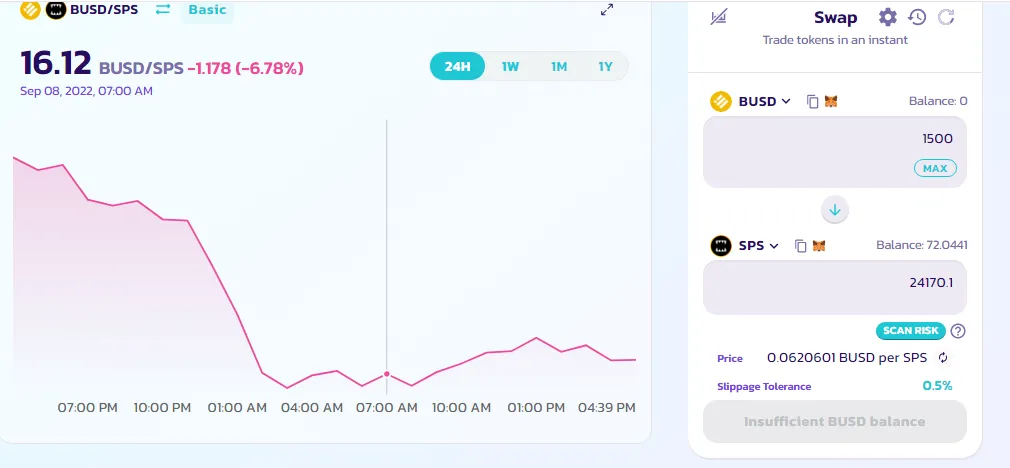Image resolution: width=1010 pixels, height=468 pixels.
Task: Switch token order with down arrow
Action: click(835, 210)
